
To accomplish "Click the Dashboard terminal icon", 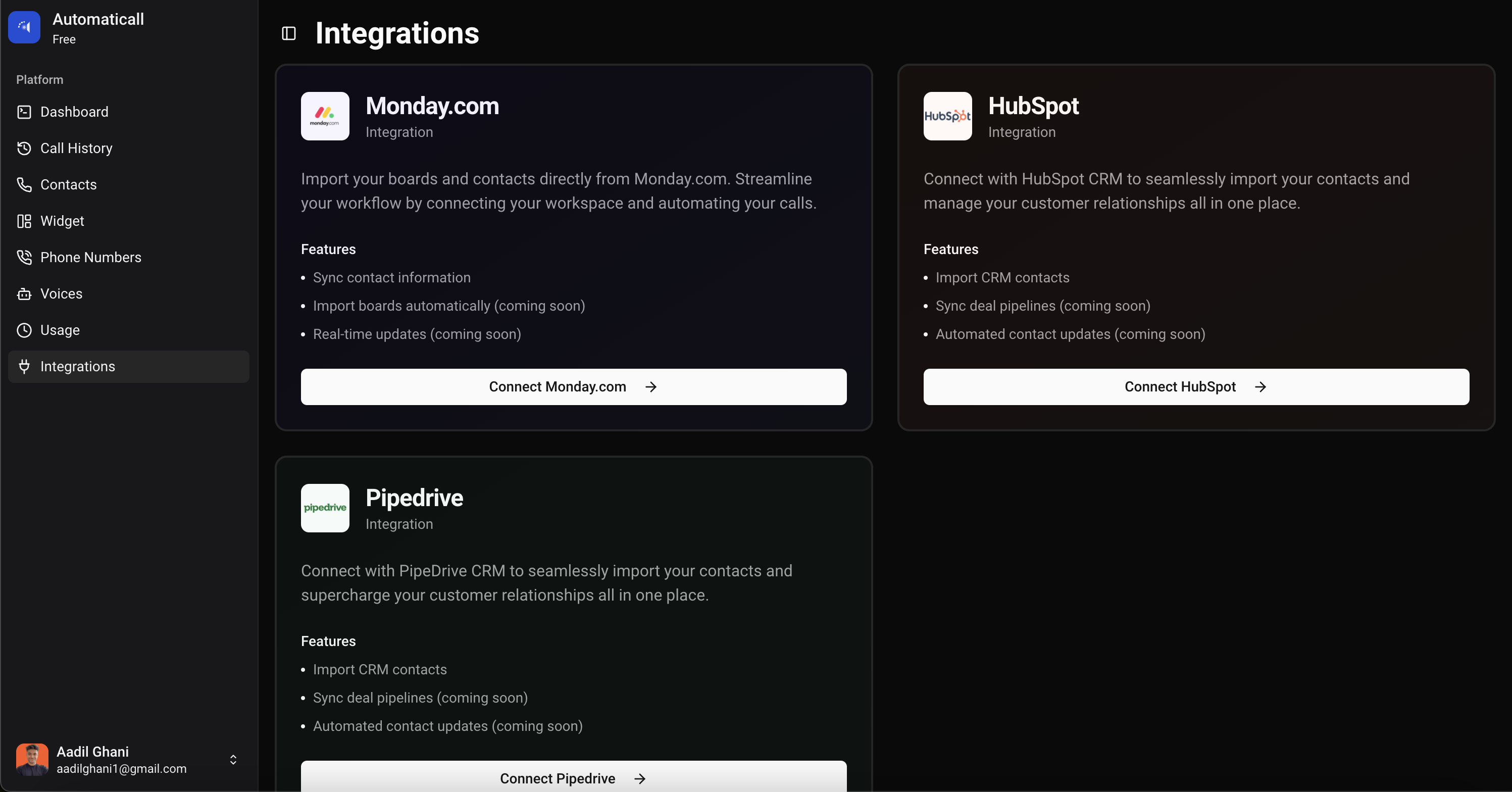I will tap(24, 112).
